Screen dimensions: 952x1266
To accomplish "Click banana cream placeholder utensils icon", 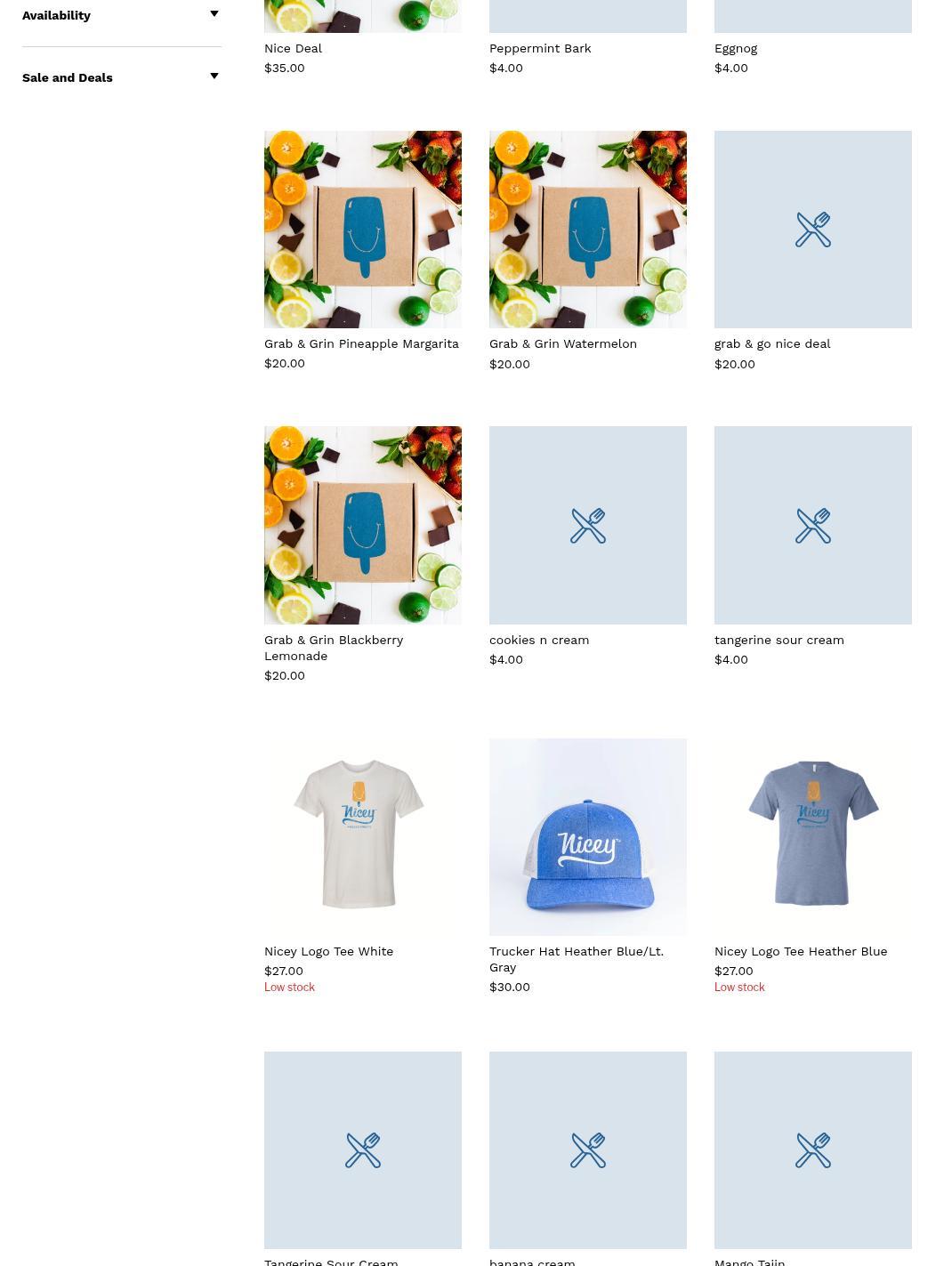I will point(588,1150).
